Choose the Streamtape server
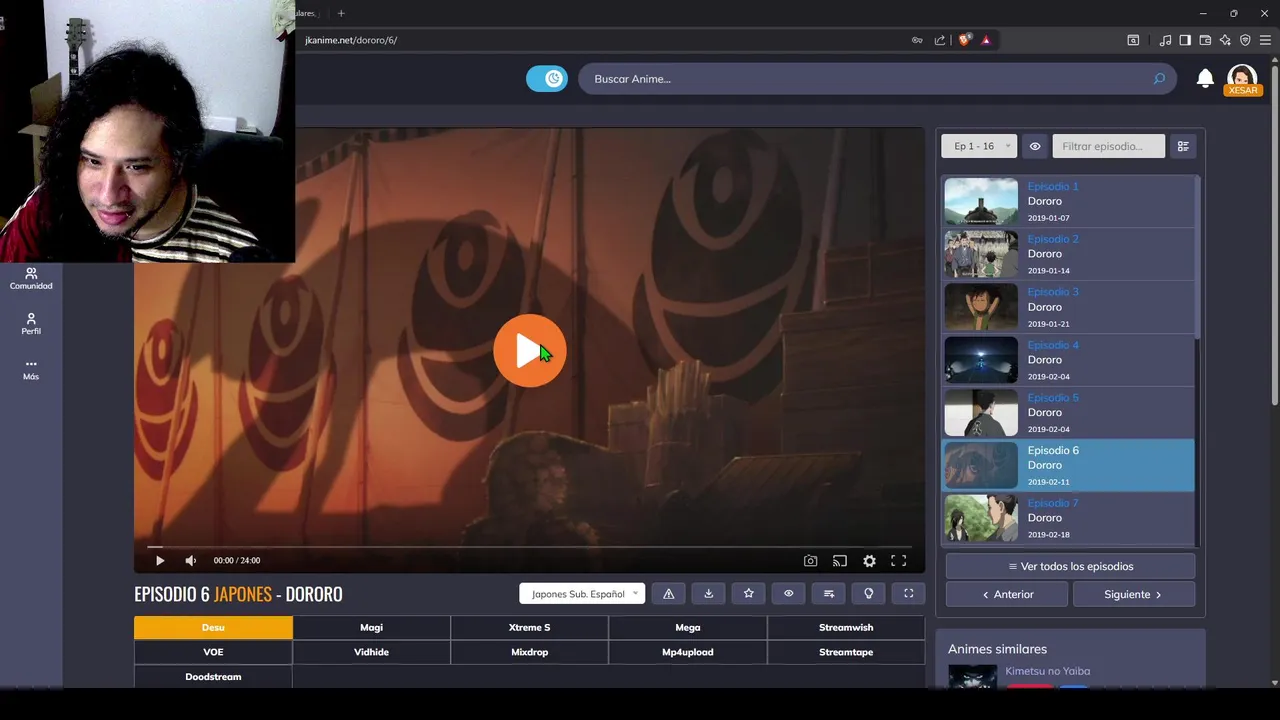Image resolution: width=1280 pixels, height=720 pixels. coord(846,652)
